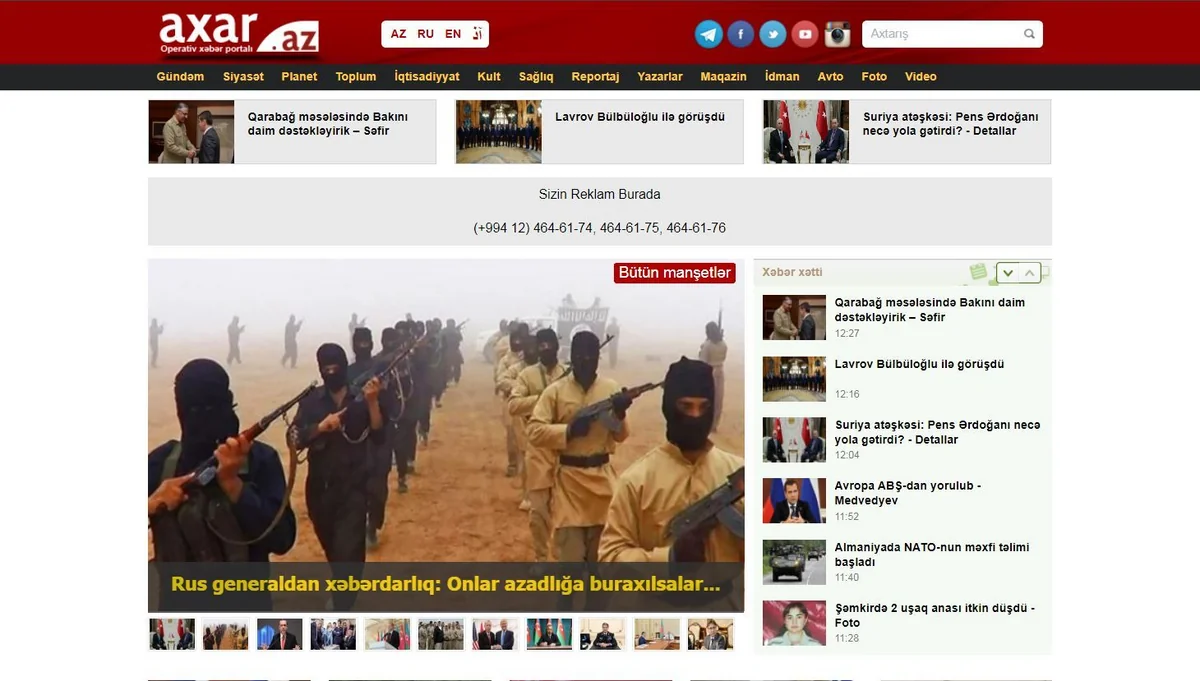Move news feed down with chevron

pos(1009,272)
